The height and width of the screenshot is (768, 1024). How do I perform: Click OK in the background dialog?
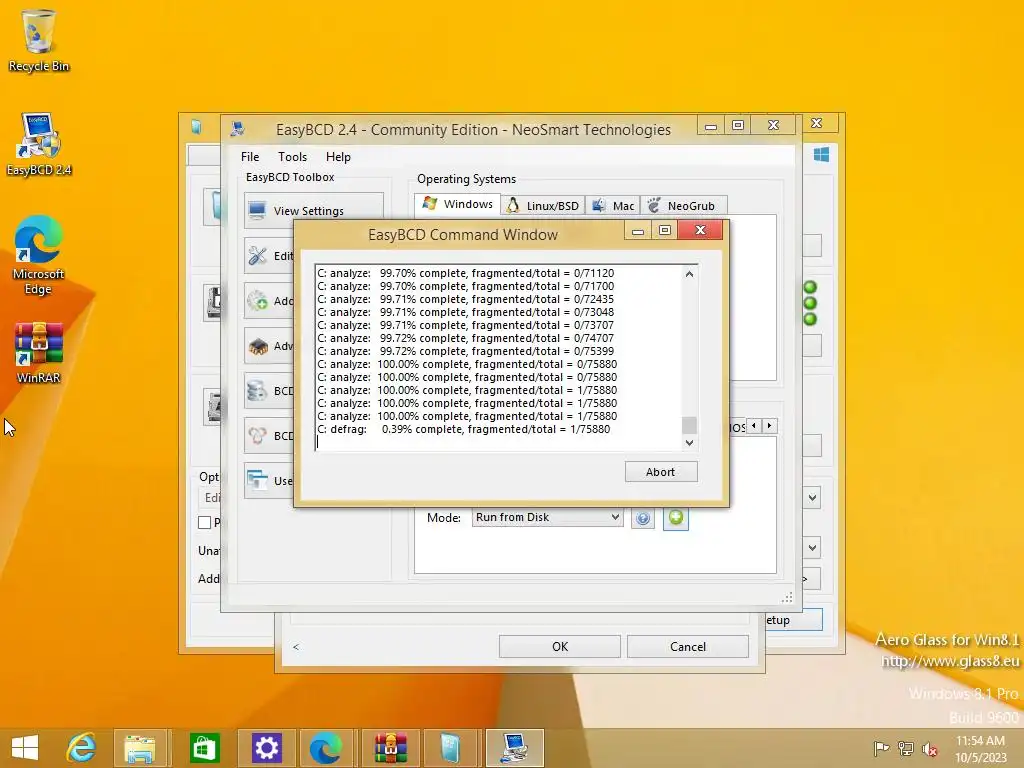tap(560, 647)
